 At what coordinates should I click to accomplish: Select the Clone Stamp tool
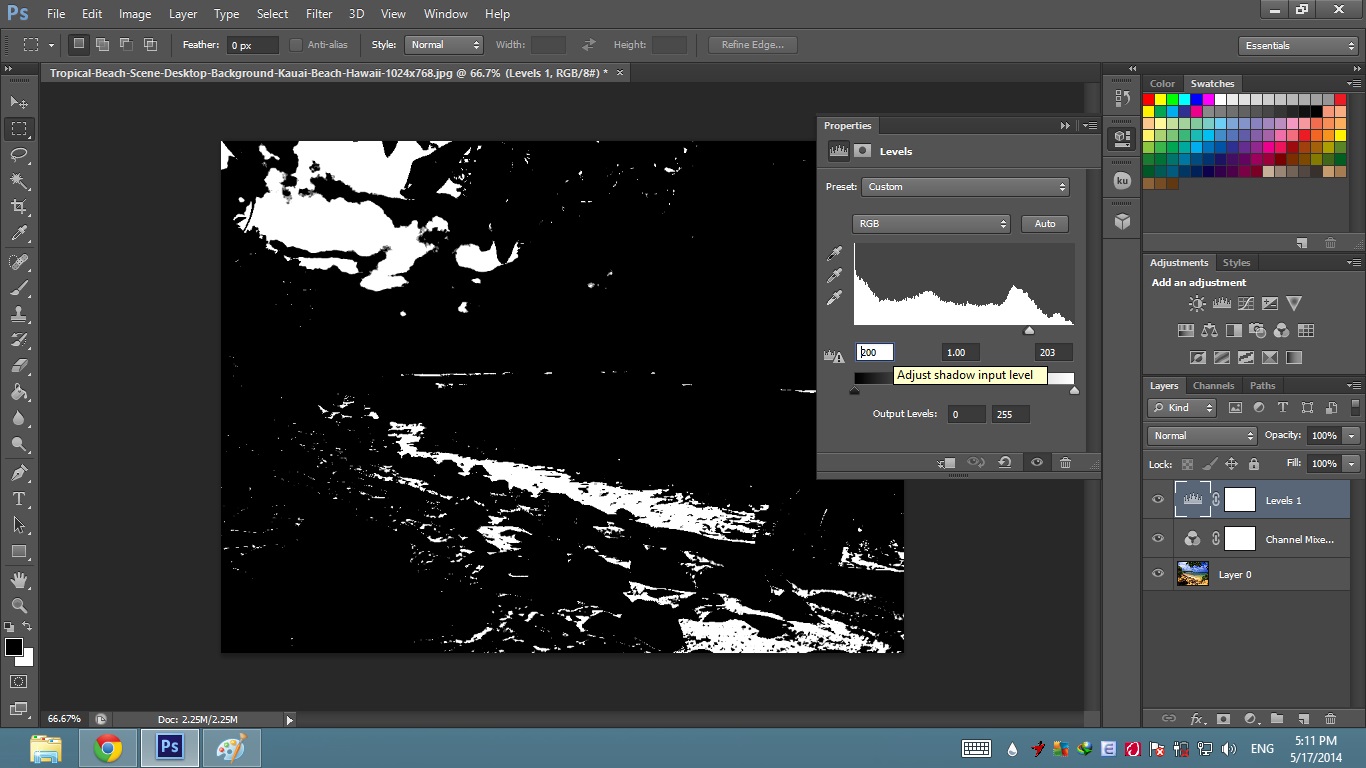[19, 313]
